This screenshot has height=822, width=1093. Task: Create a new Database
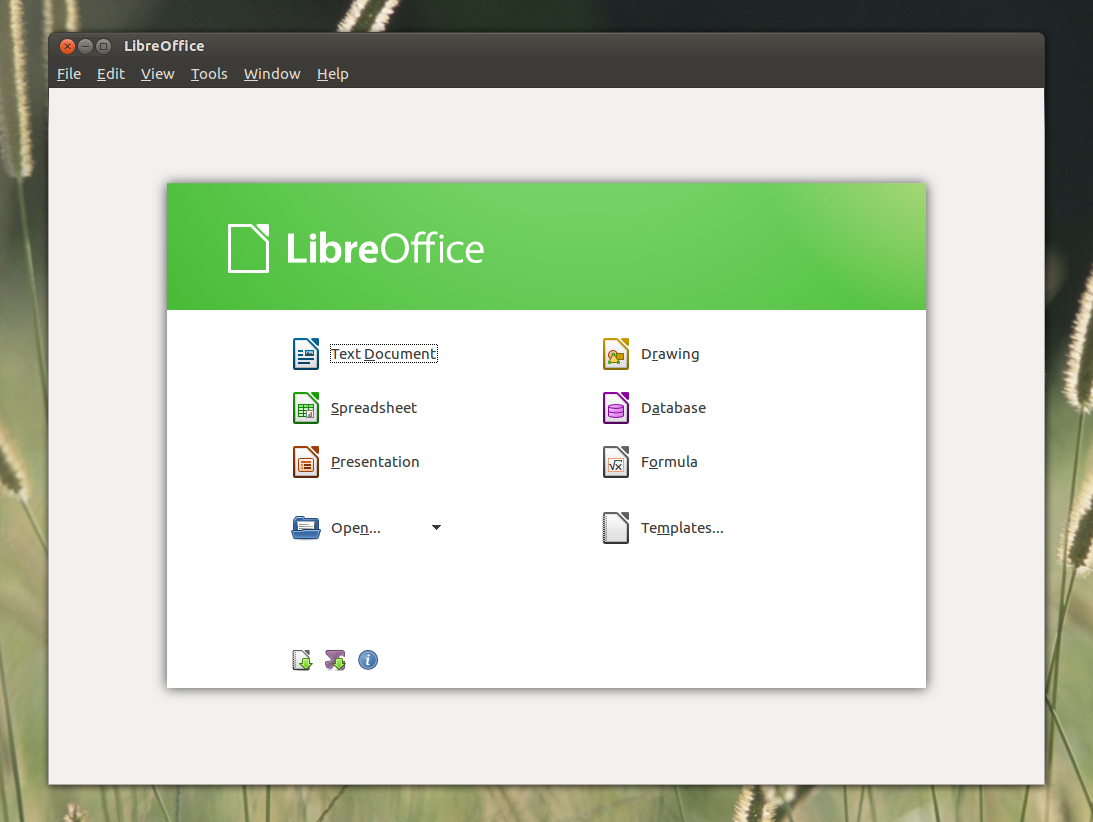673,407
